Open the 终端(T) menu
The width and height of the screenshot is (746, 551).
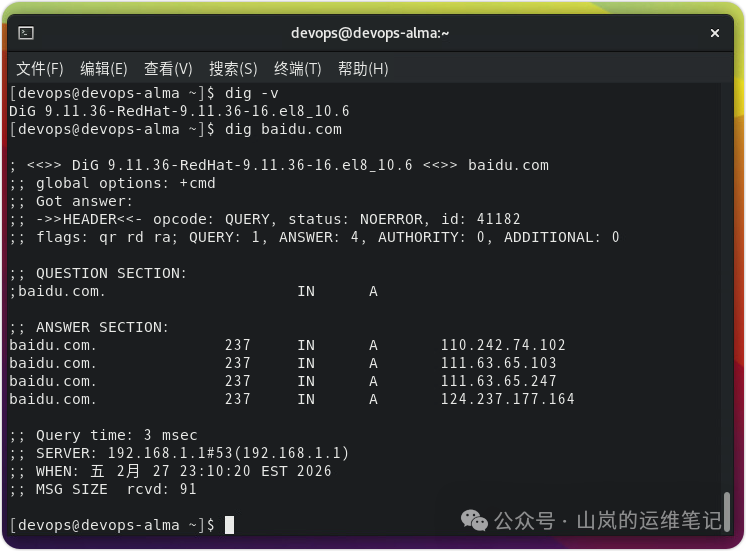298,69
